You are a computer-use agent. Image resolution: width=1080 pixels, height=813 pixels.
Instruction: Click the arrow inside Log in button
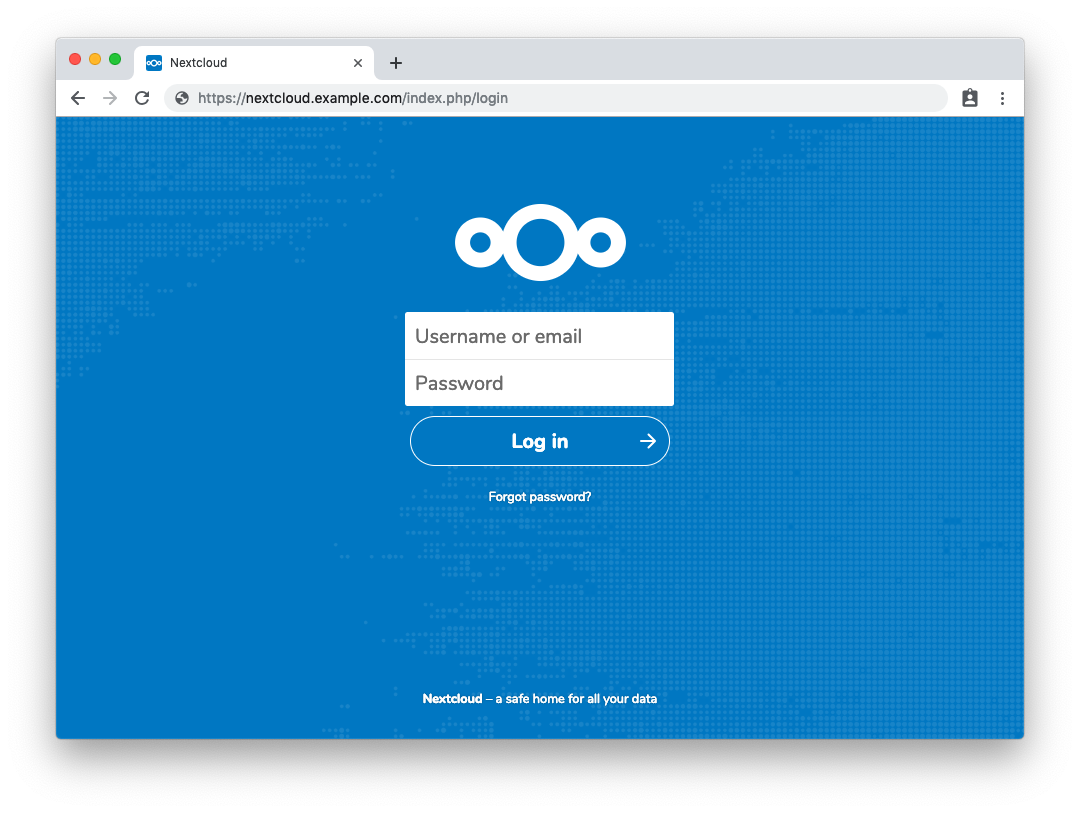click(647, 441)
